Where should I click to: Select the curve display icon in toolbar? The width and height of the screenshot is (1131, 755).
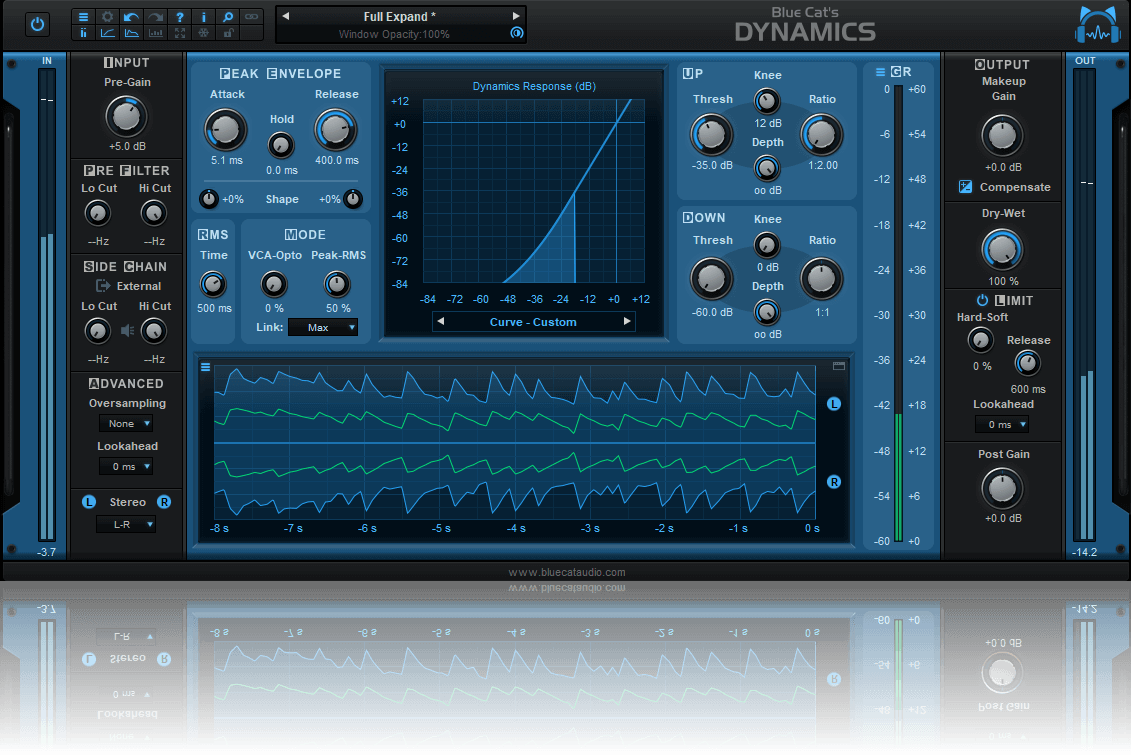[107, 33]
